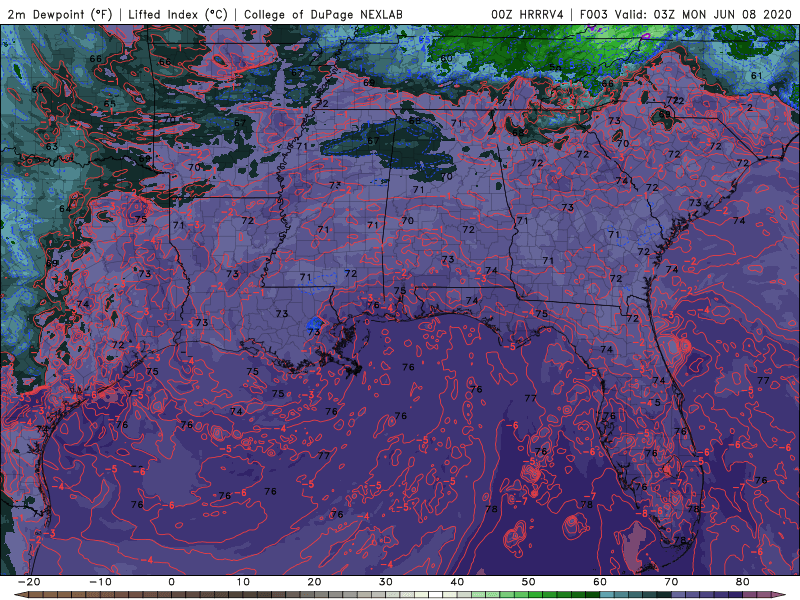Click the "50" color scale label
This screenshot has height=600, width=800.
[529, 582]
